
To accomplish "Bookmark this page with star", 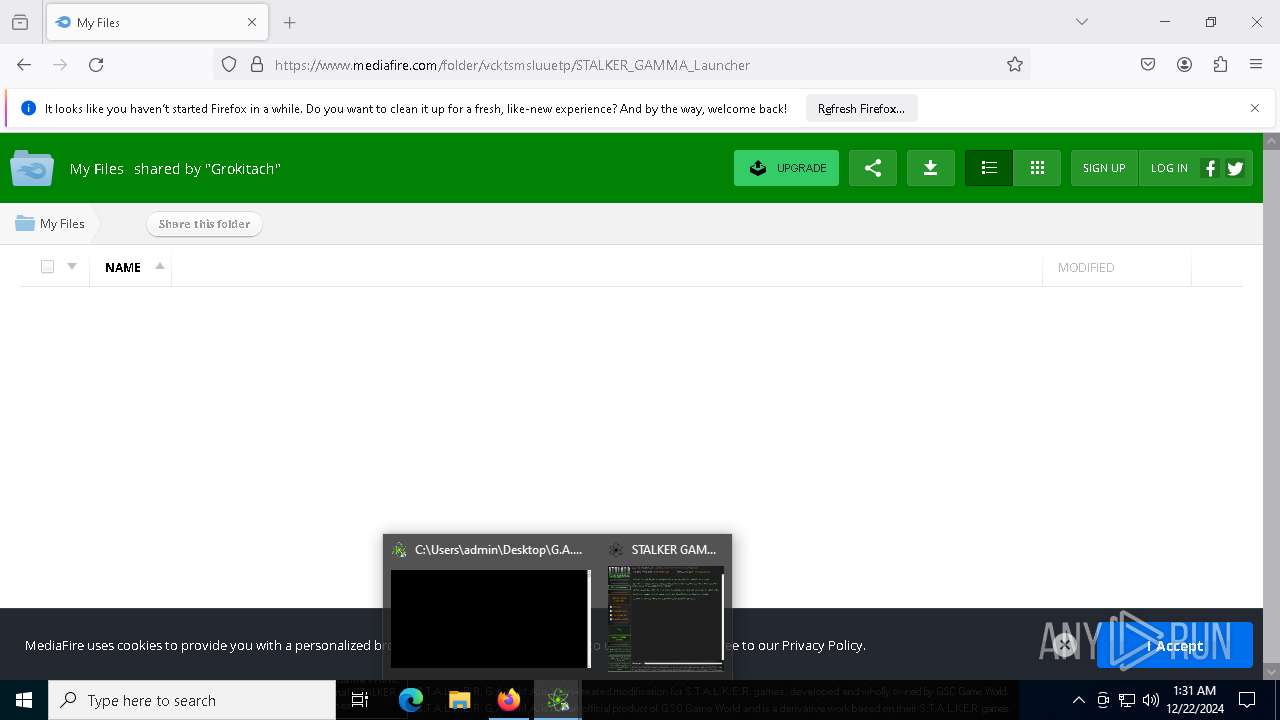I will 1015,65.
